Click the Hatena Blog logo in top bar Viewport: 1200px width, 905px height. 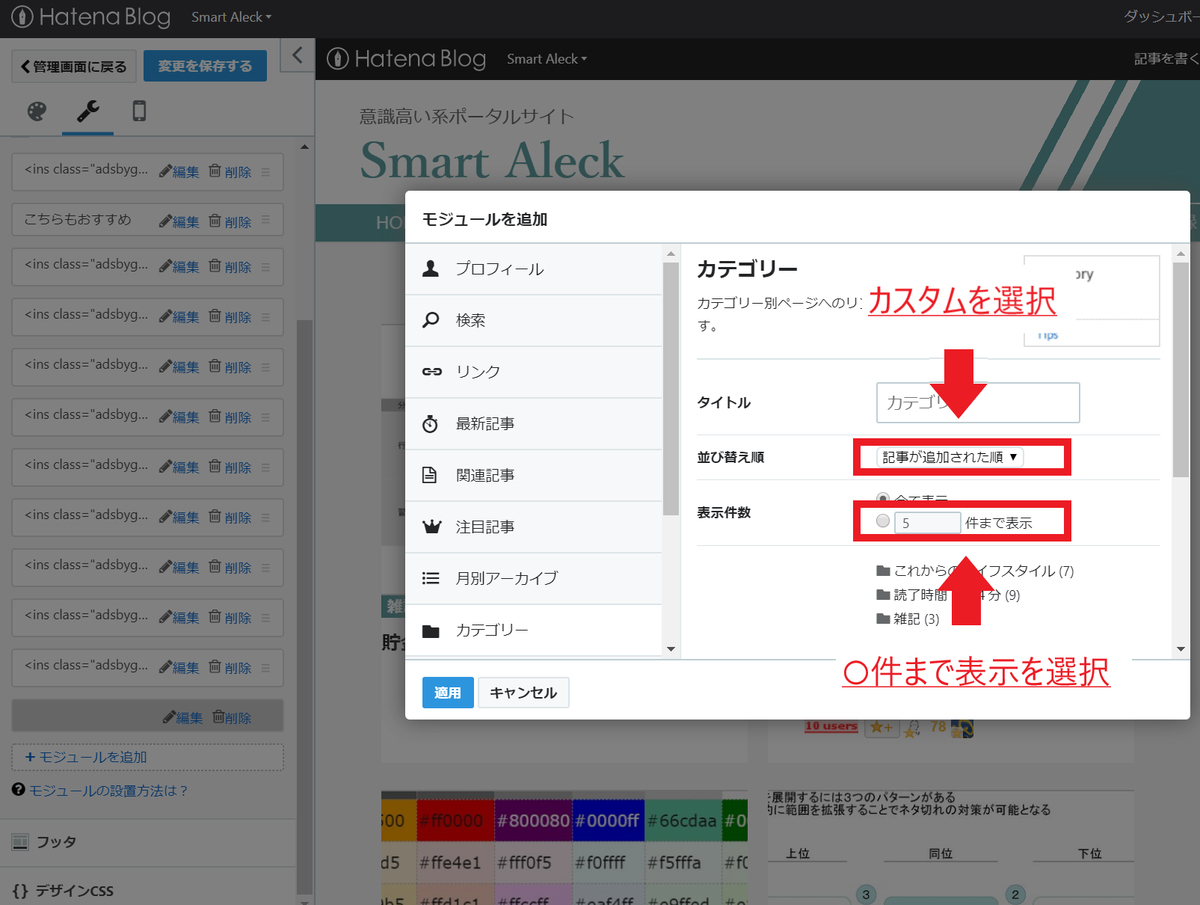pyautogui.click(x=90, y=17)
